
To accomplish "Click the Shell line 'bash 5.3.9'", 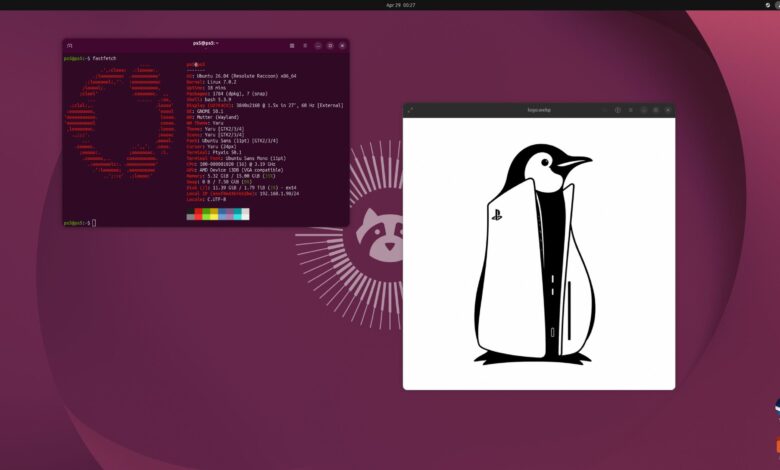I will [x=218, y=99].
